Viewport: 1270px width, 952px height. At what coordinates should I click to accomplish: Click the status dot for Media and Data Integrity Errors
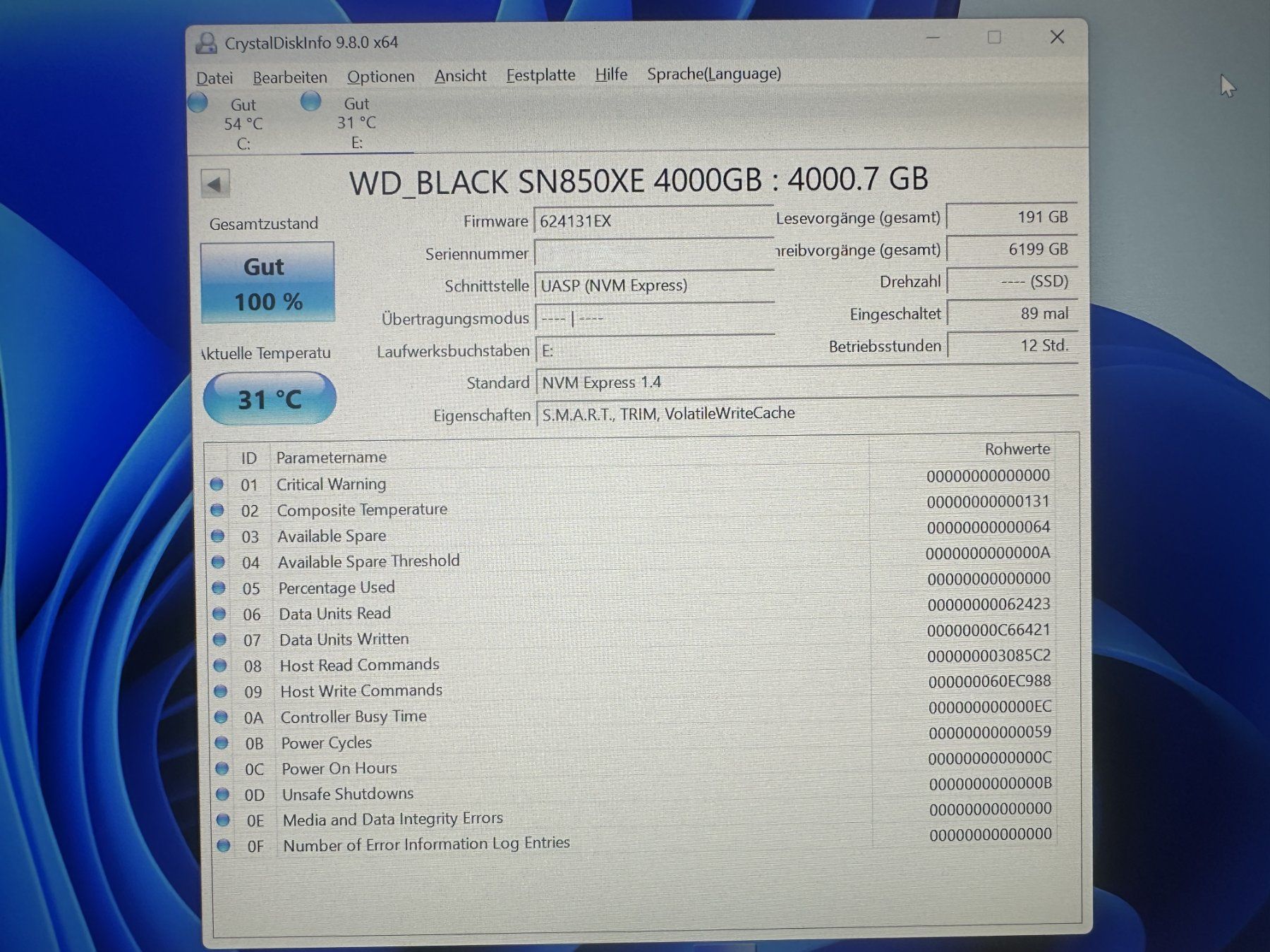pos(223,820)
